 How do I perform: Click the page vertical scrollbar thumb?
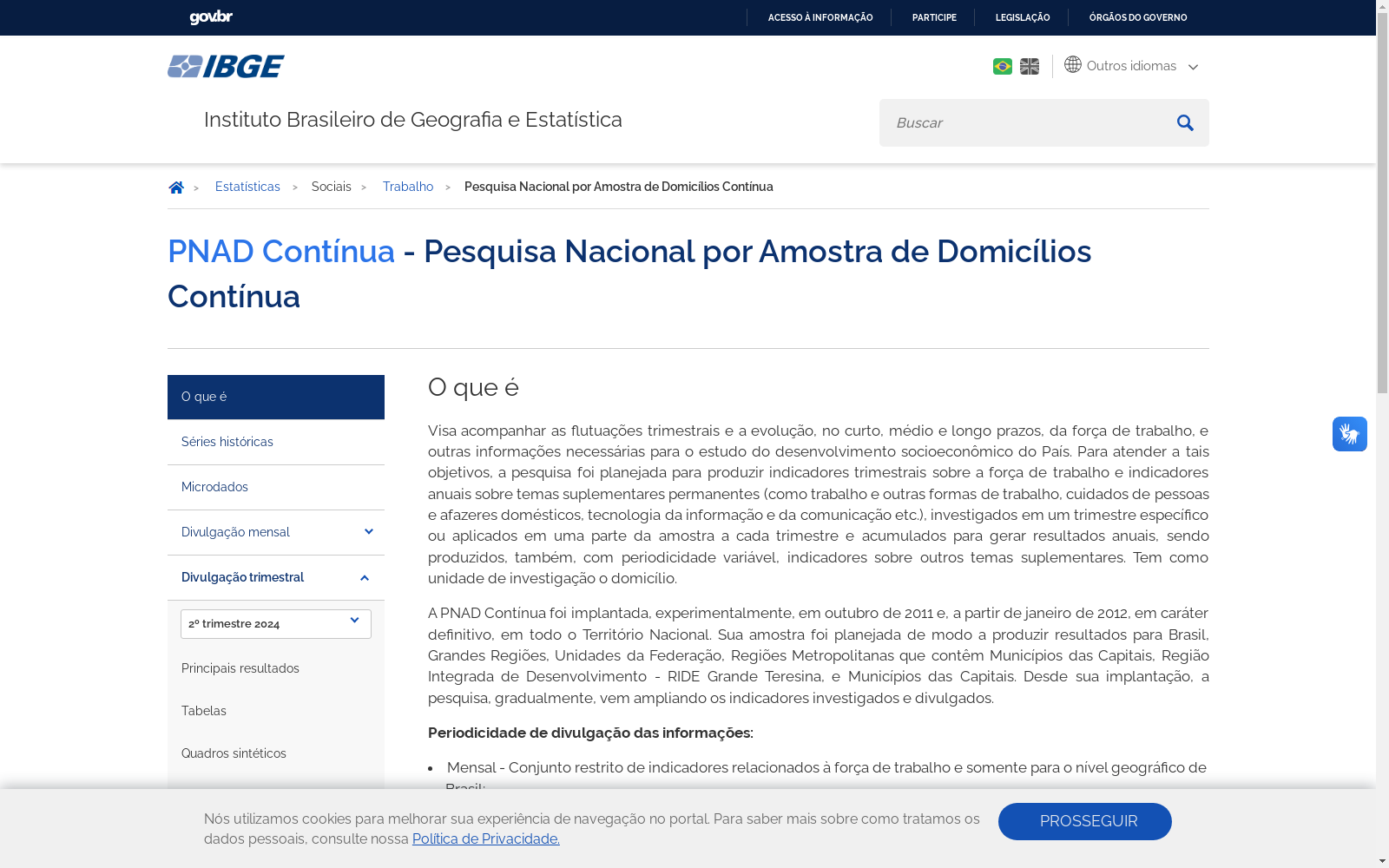[x=1382, y=204]
